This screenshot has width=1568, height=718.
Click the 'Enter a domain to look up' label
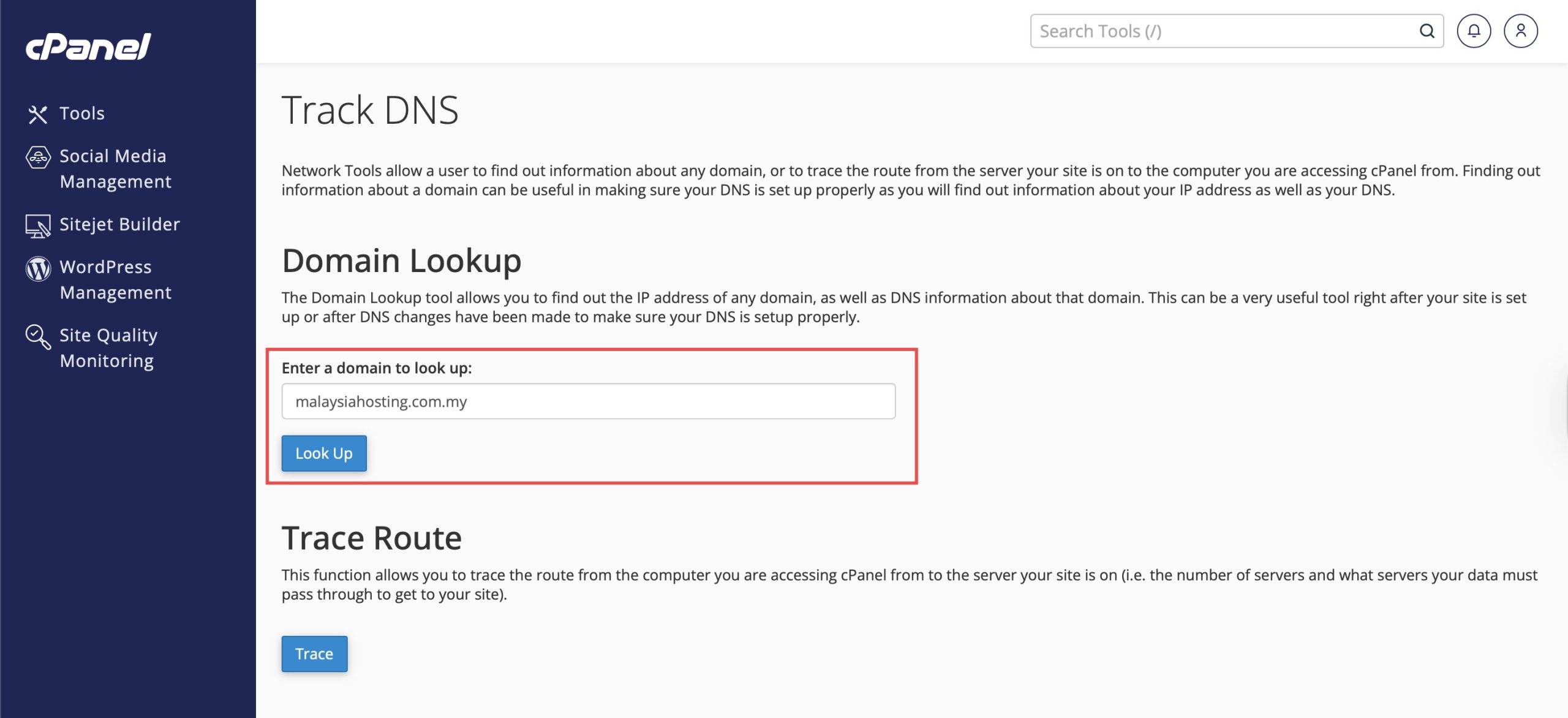tap(377, 368)
